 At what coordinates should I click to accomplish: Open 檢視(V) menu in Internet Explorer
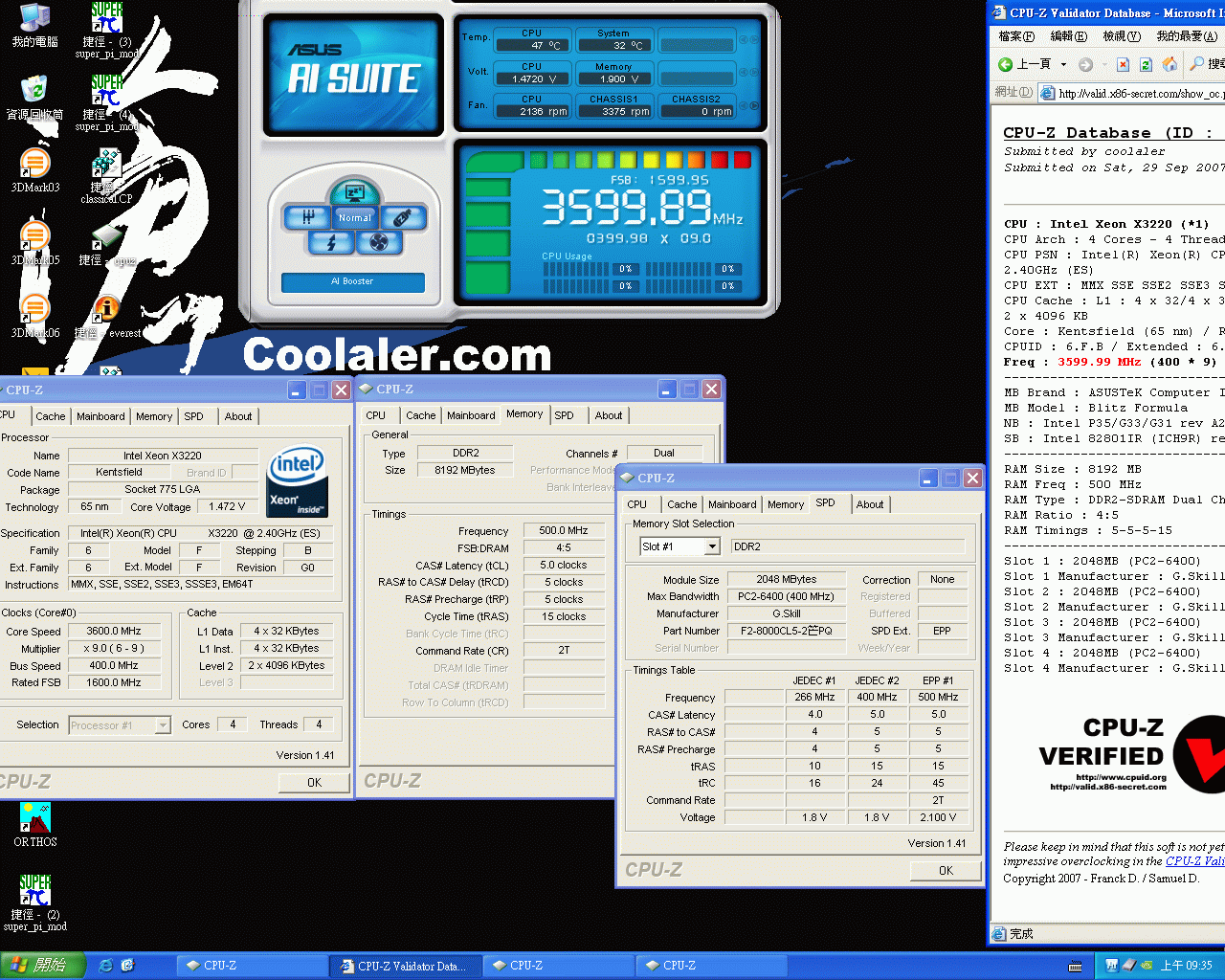(x=1121, y=36)
